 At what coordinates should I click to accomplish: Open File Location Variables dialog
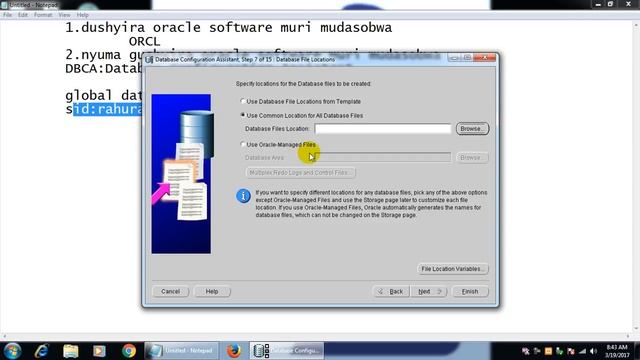click(453, 269)
